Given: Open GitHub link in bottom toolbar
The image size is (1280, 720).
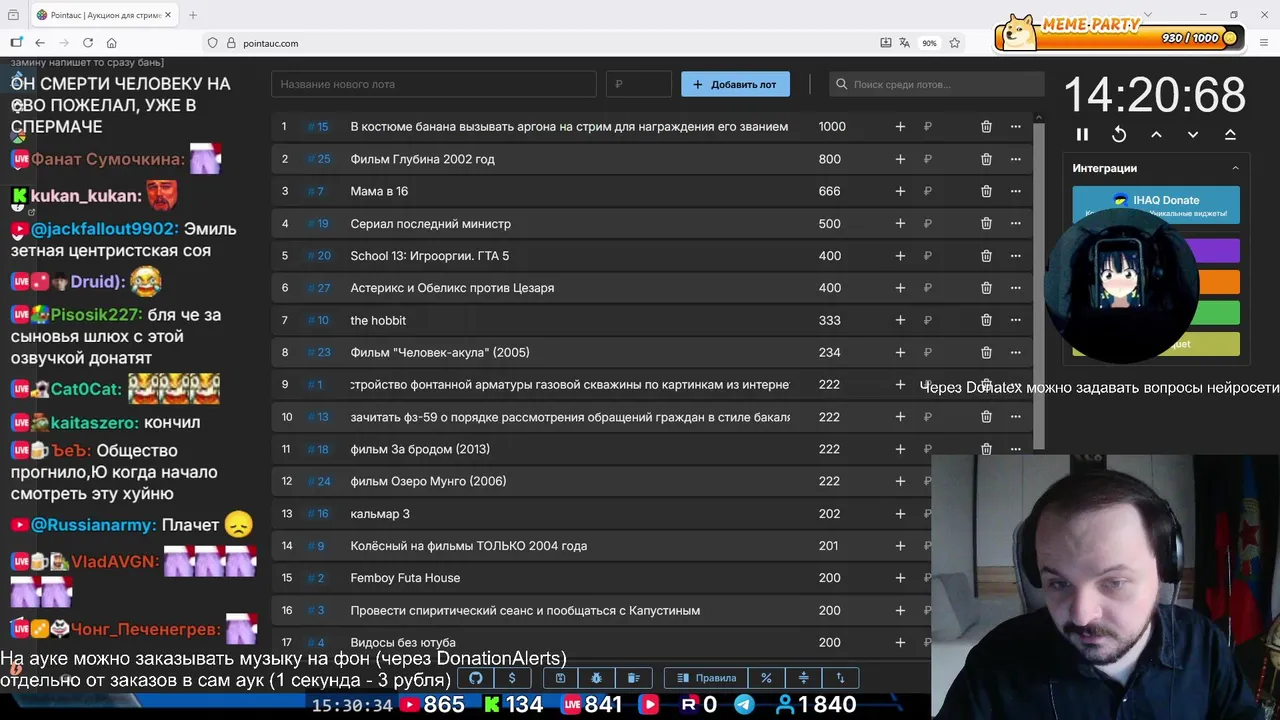Looking at the screenshot, I should [x=476, y=678].
